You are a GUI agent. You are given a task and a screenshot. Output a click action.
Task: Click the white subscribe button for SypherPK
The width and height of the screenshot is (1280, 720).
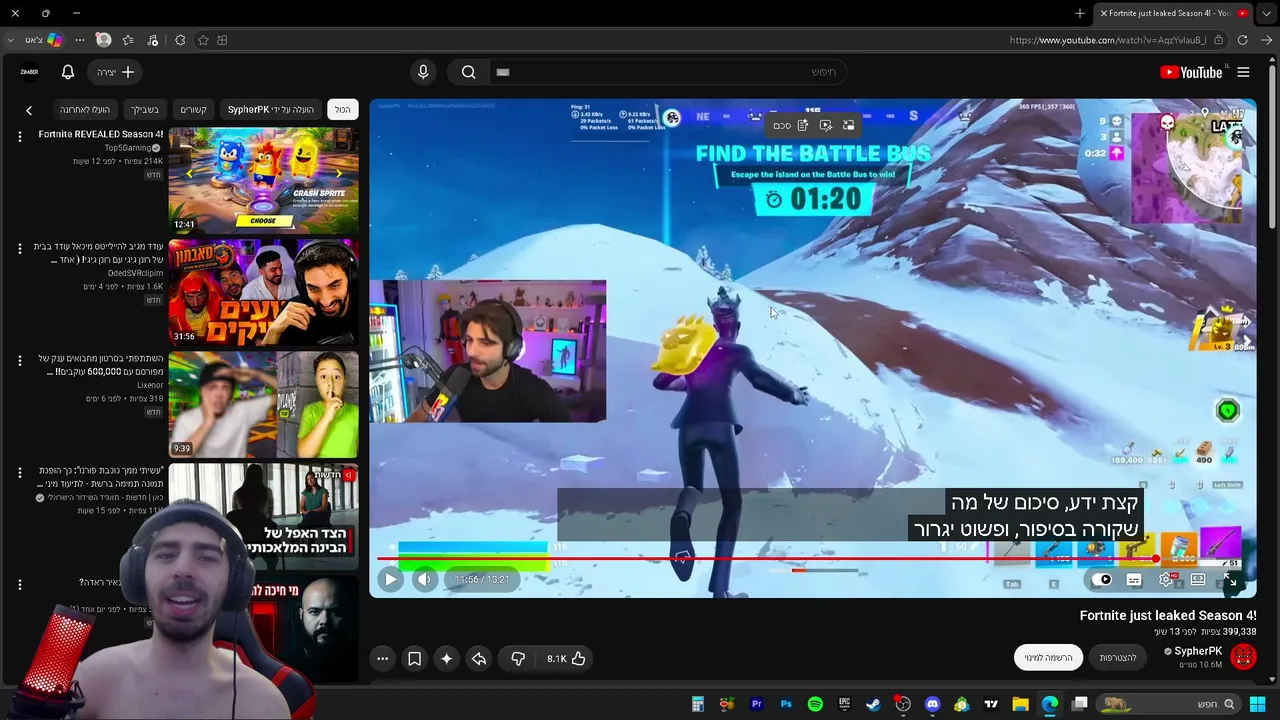click(1048, 657)
